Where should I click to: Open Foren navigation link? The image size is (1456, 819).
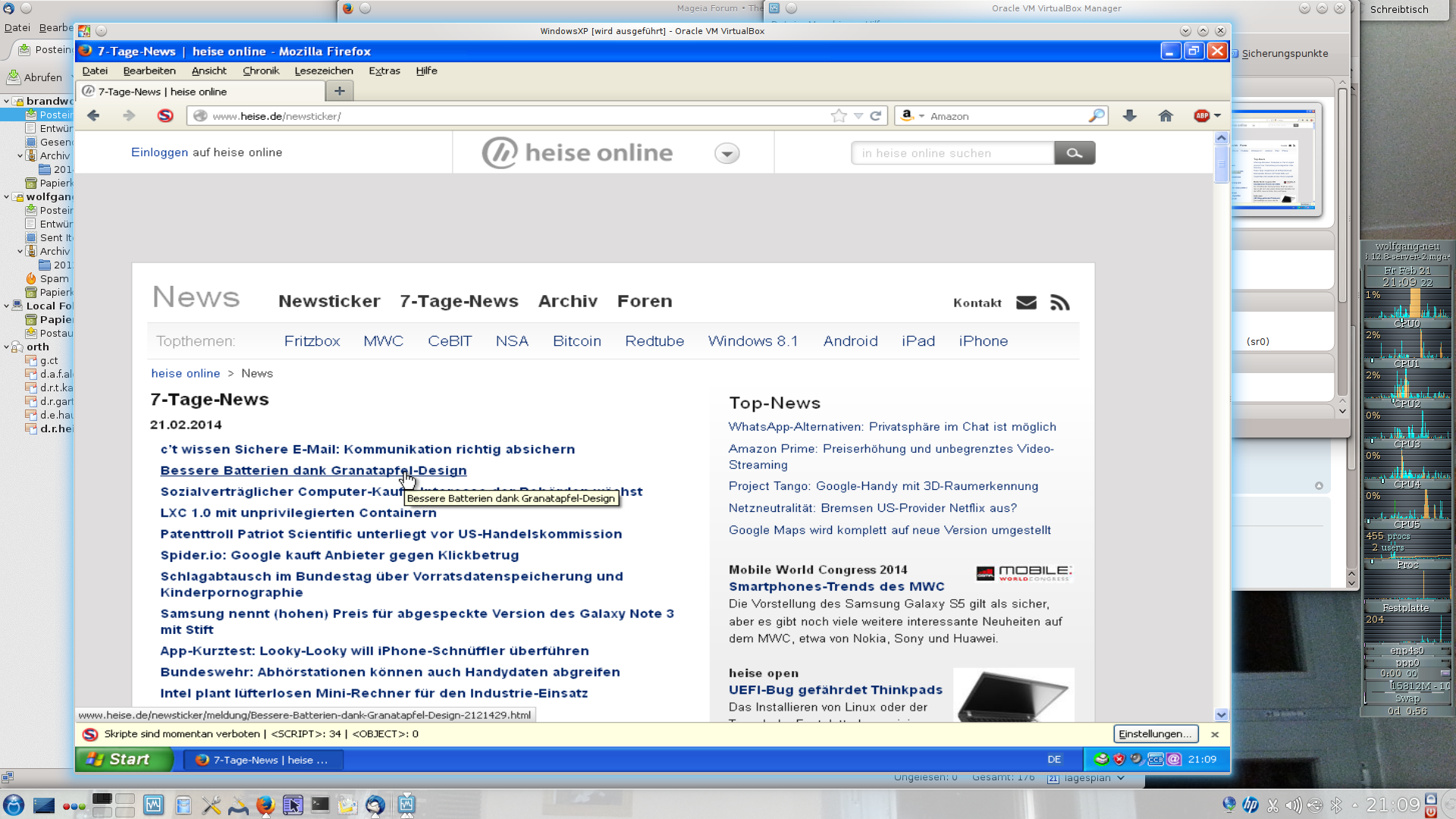tap(645, 301)
